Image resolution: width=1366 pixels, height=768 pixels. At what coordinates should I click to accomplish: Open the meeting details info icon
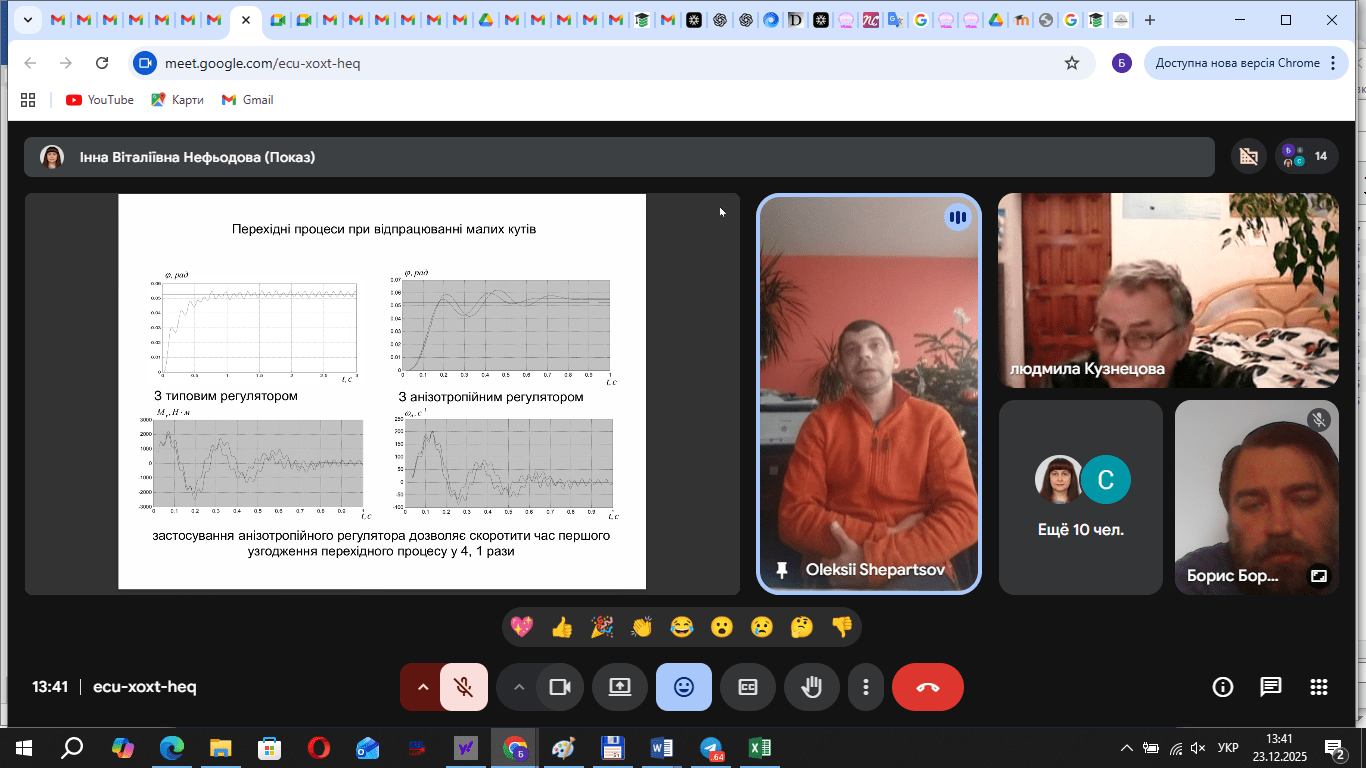pos(1222,687)
